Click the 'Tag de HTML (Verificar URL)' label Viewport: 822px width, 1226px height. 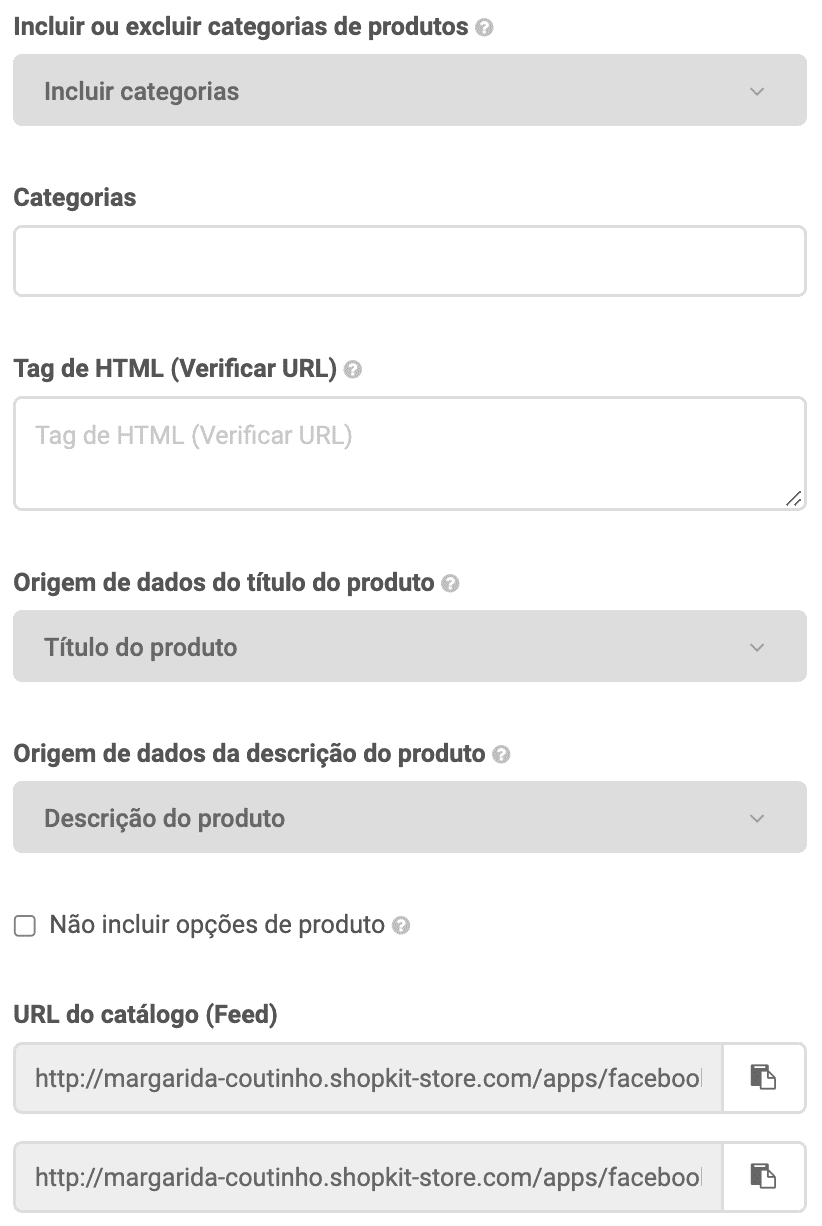175,369
